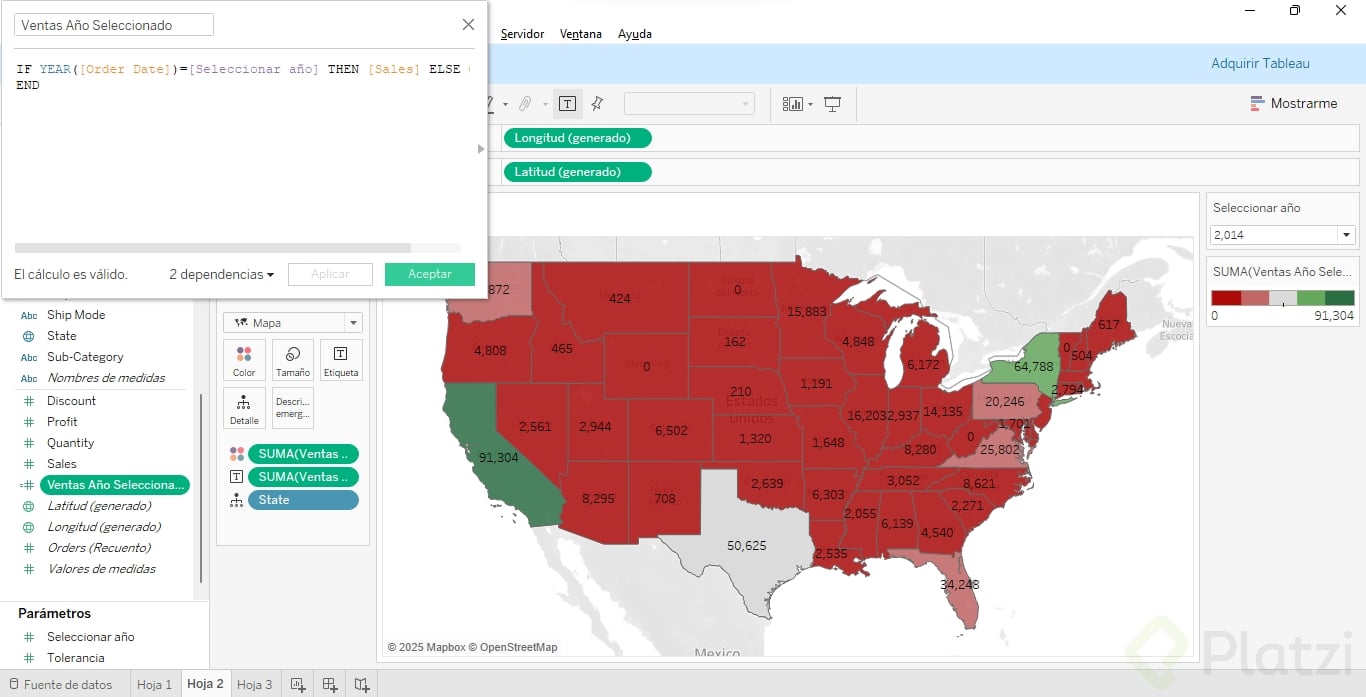1366x697 pixels.
Task: Switch to Hoja 1 tab
Action: pos(154,685)
